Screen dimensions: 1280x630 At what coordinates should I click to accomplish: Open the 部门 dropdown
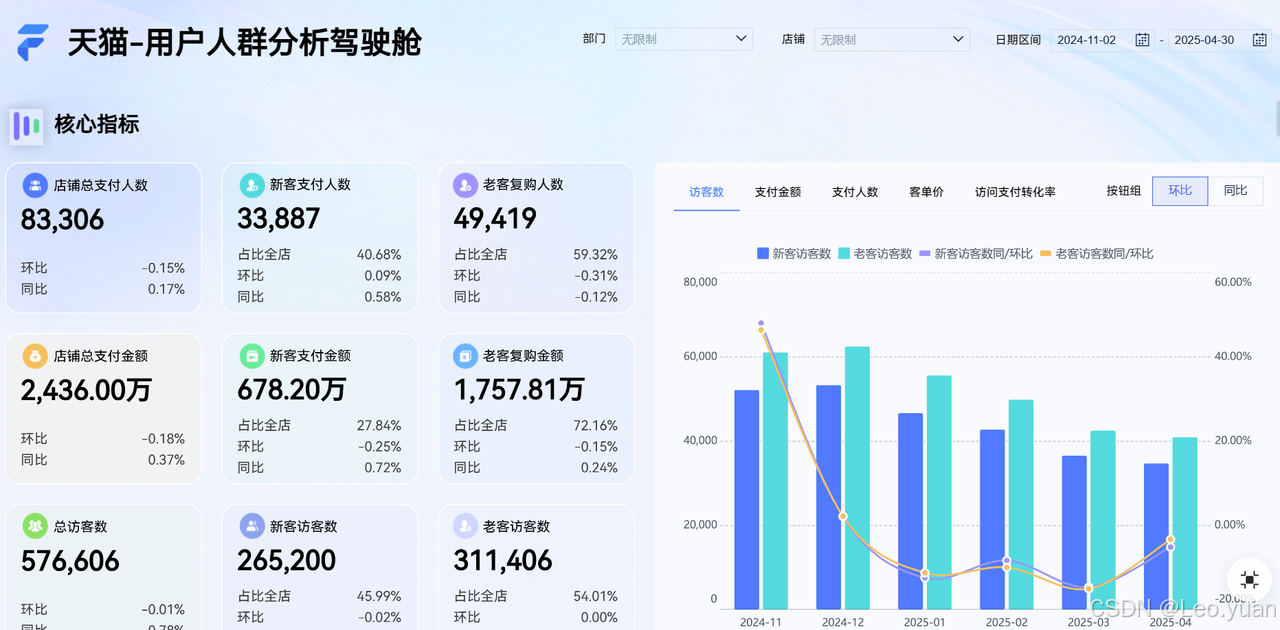tap(684, 39)
